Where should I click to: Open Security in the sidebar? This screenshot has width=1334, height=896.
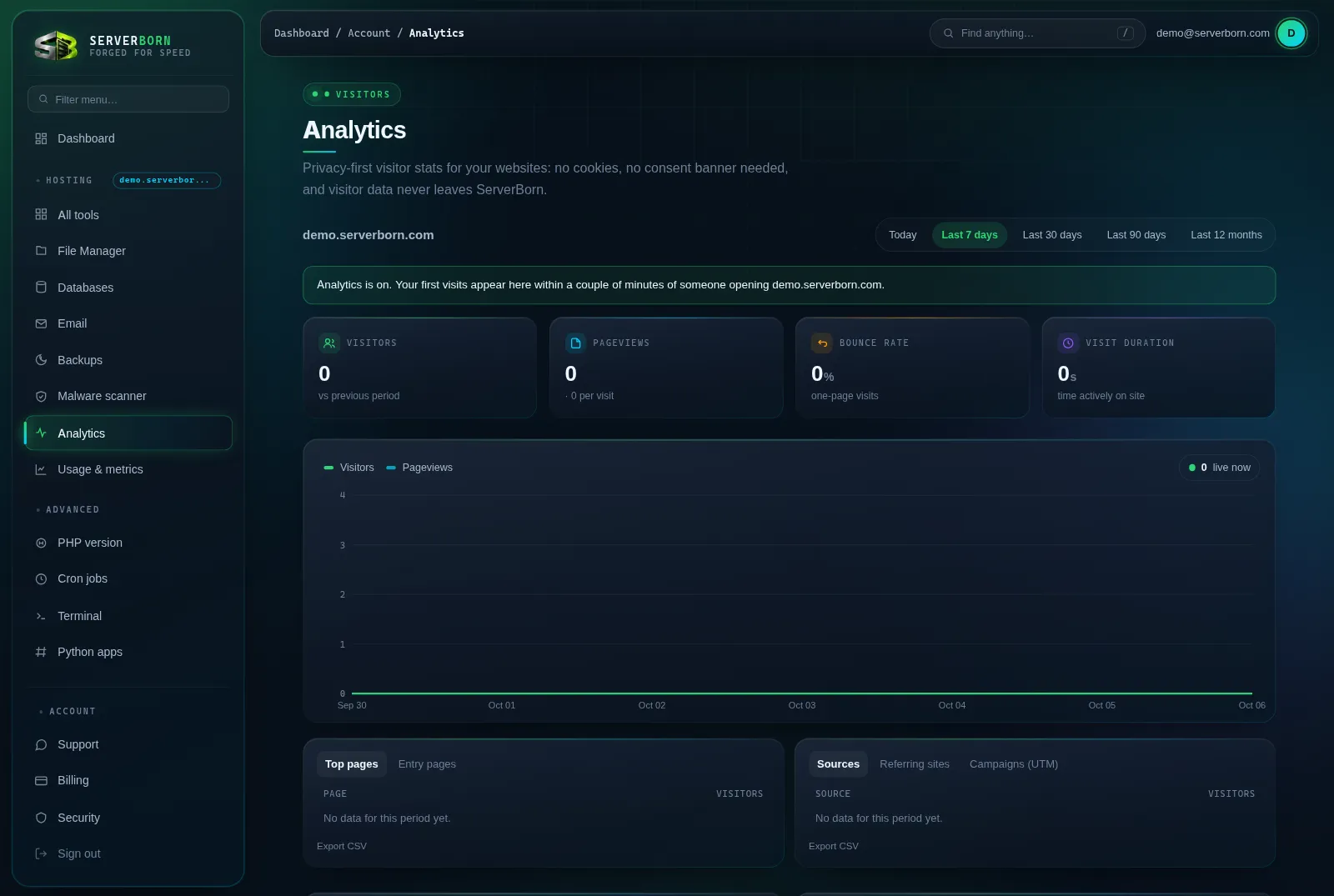(x=128, y=818)
